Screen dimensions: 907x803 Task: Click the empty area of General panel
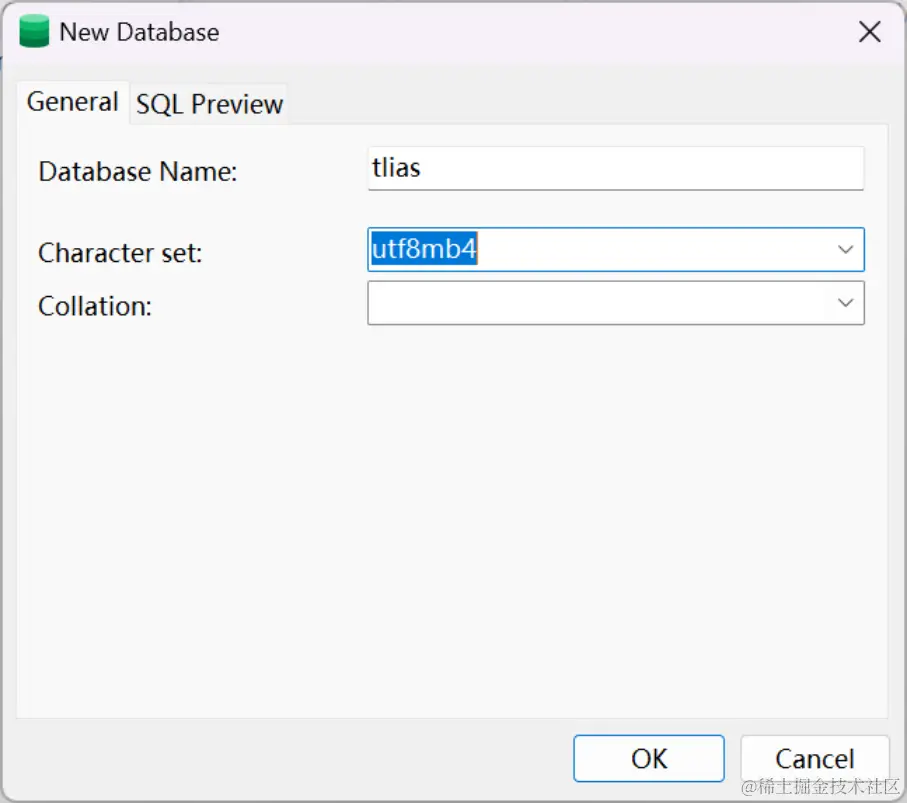pos(450,520)
